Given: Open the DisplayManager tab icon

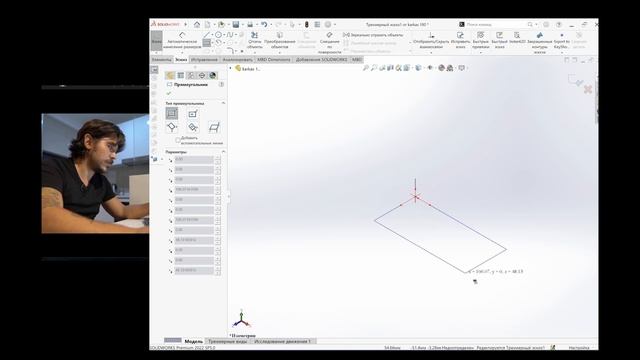Looking at the screenshot, I should pyautogui.click(x=212, y=76).
